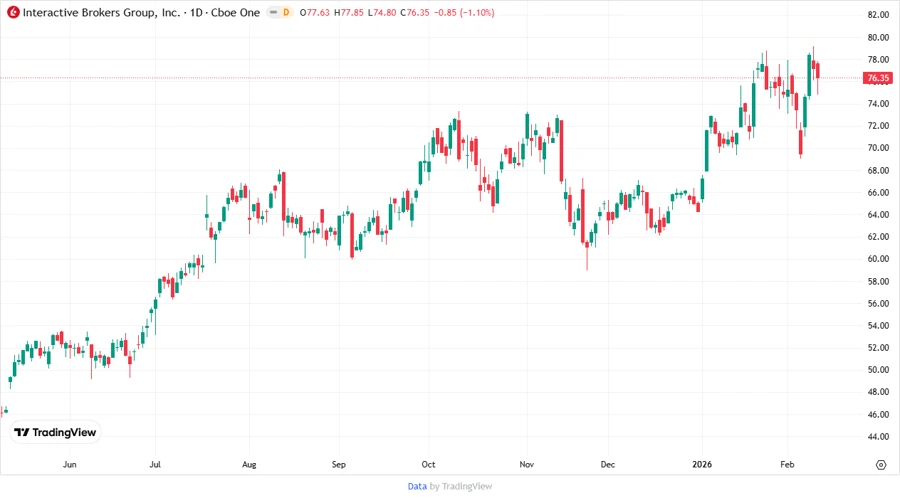Click the 72.00 price axis label
The image size is (900, 498).
tap(878, 126)
